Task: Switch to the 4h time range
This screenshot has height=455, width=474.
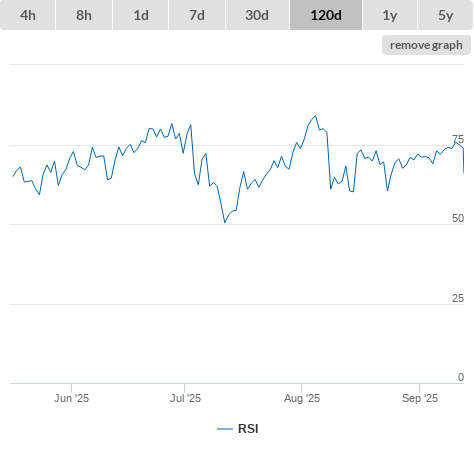Action: [x=28, y=15]
